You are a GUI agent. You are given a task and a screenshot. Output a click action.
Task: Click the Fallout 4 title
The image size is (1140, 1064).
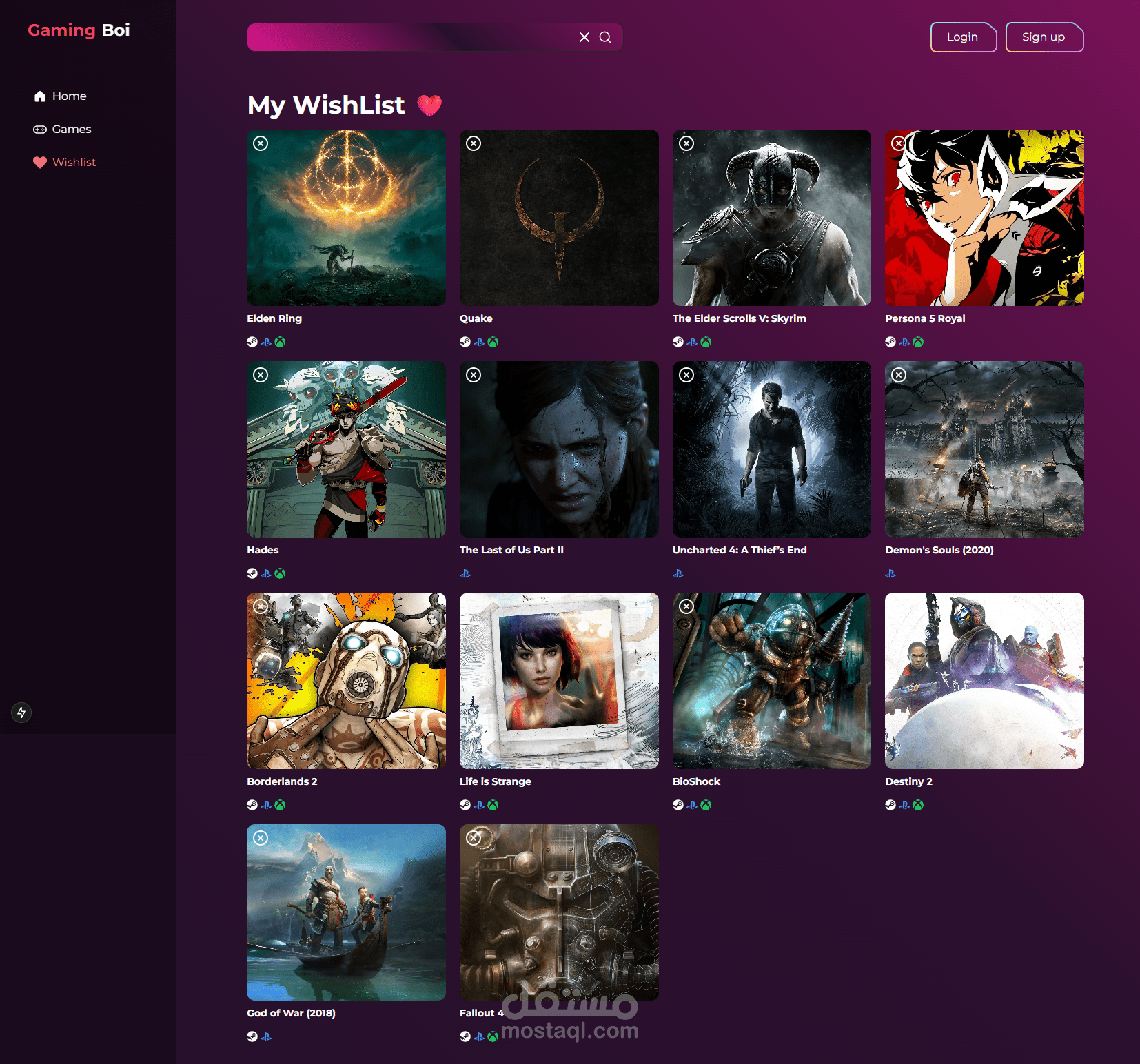click(482, 1013)
